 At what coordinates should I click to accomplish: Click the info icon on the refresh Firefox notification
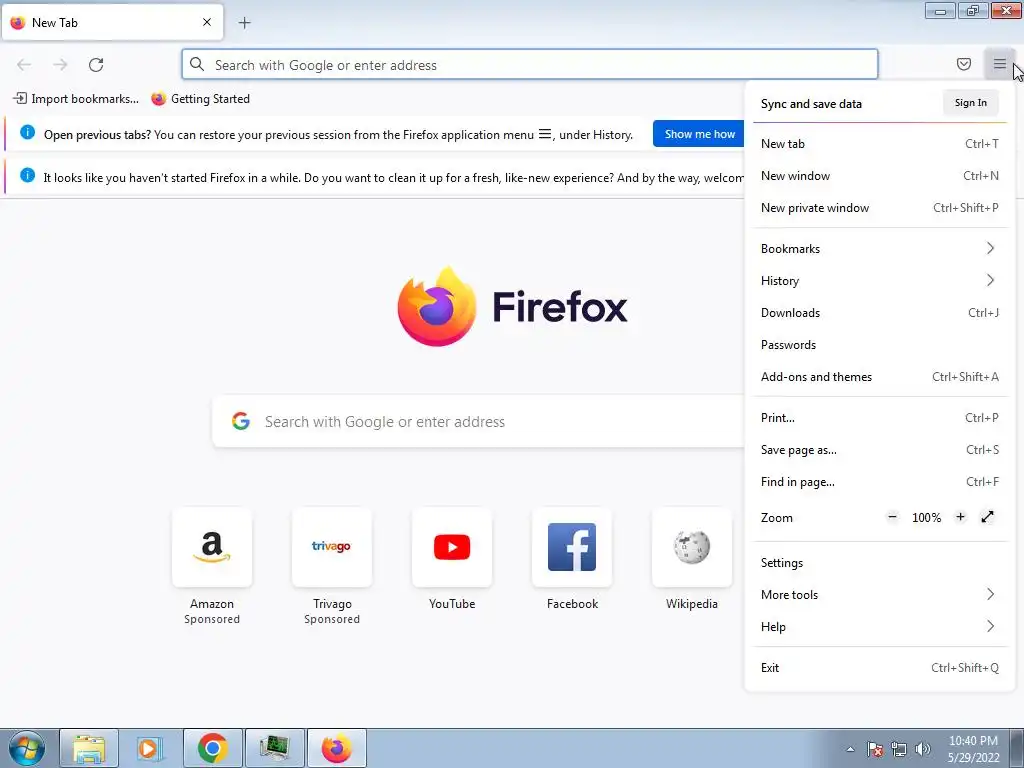27,175
